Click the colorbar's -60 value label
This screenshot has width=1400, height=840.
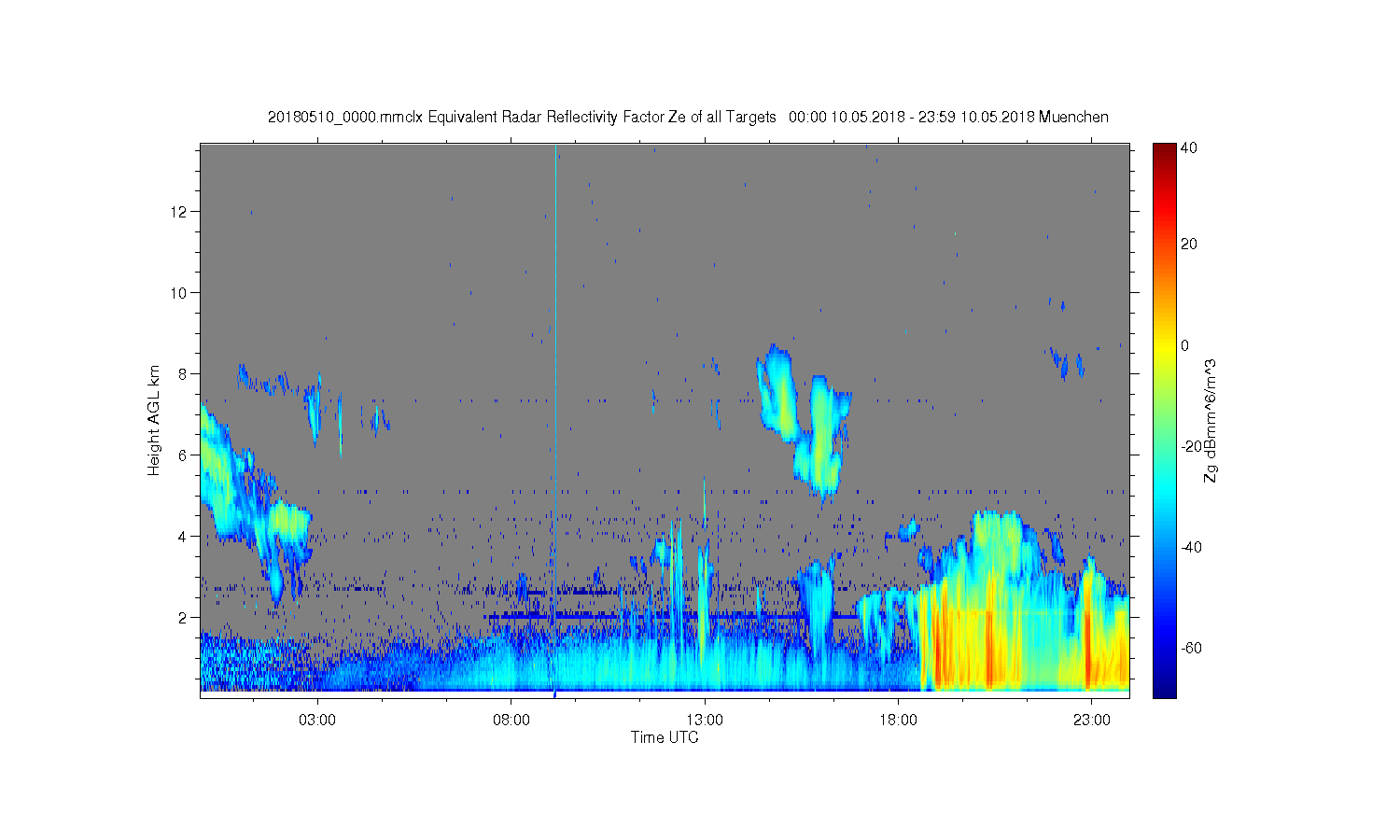(1192, 648)
